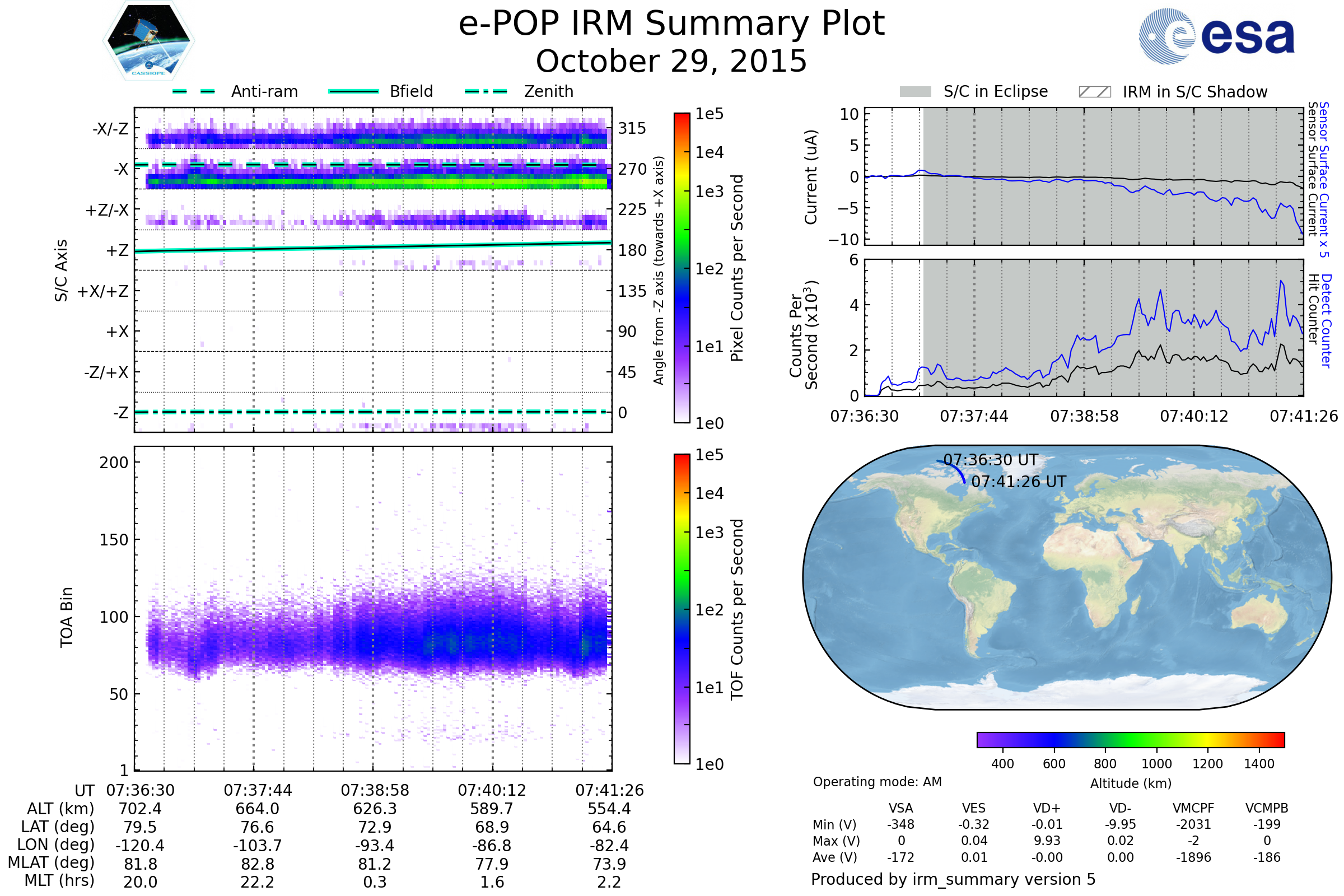Click the Operating mode: AM text

click(x=876, y=782)
